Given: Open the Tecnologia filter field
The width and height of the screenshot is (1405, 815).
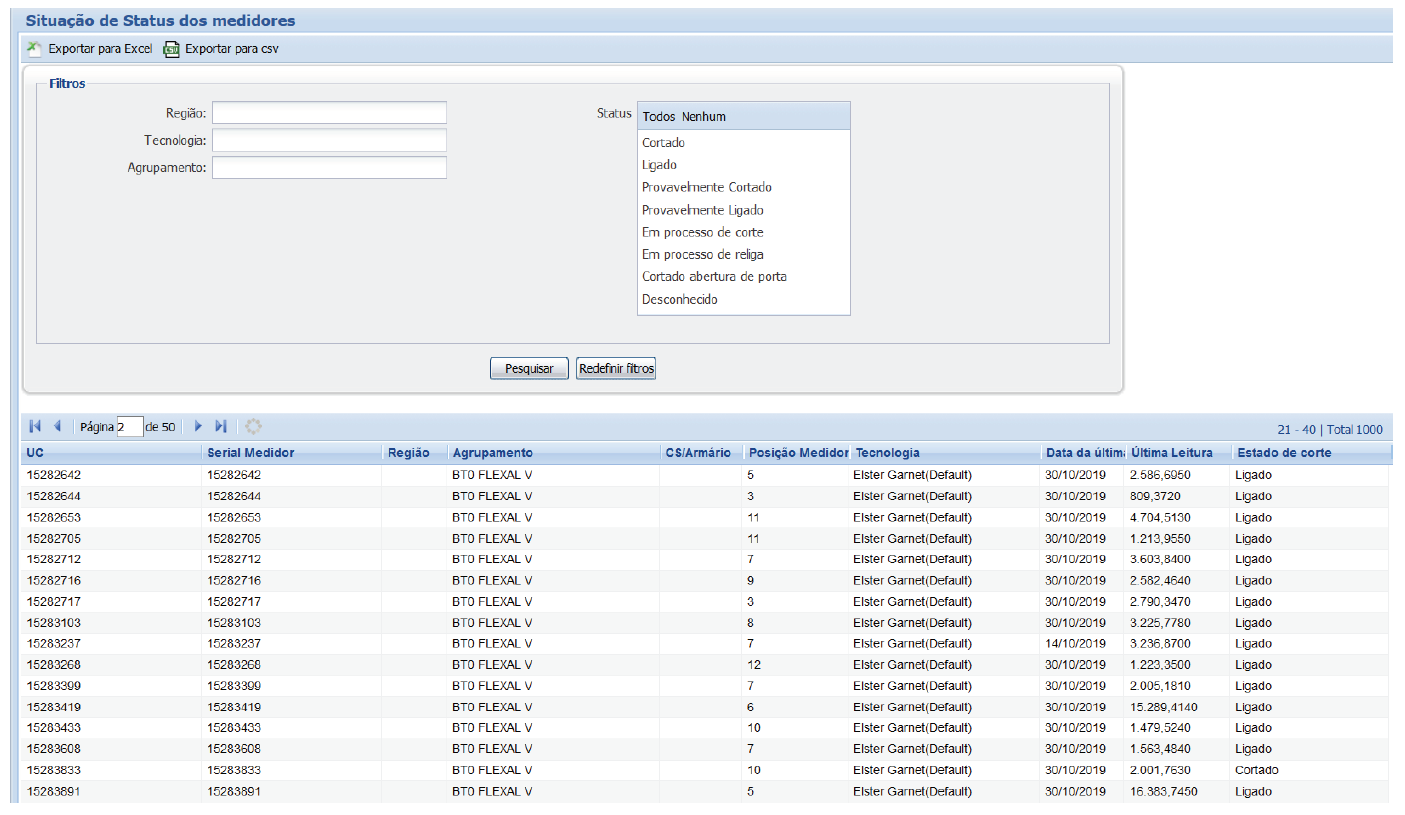Looking at the screenshot, I should [x=329, y=140].
